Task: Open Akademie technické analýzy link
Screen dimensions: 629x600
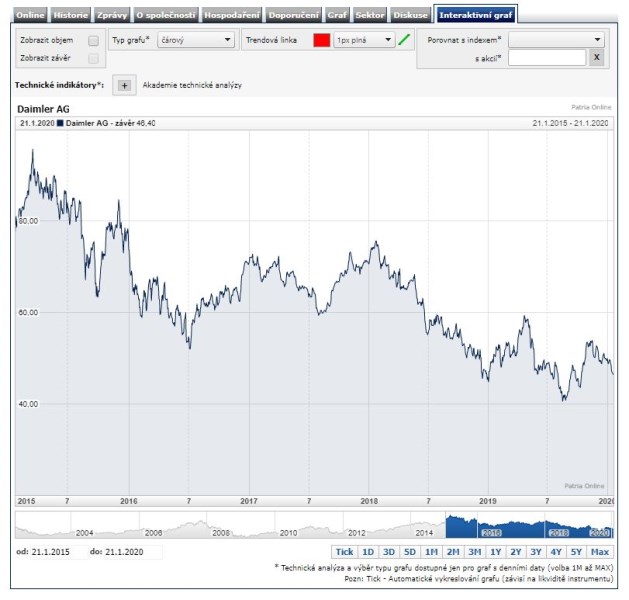Action: (x=192, y=86)
